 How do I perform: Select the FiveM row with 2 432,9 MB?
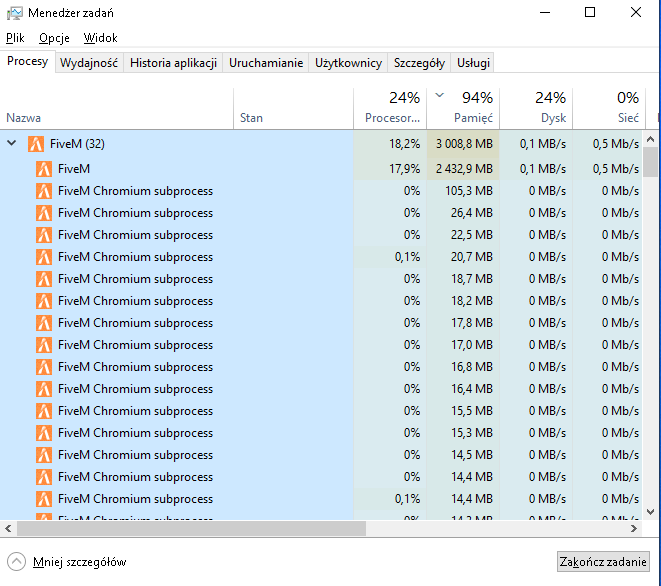pyautogui.click(x=321, y=169)
